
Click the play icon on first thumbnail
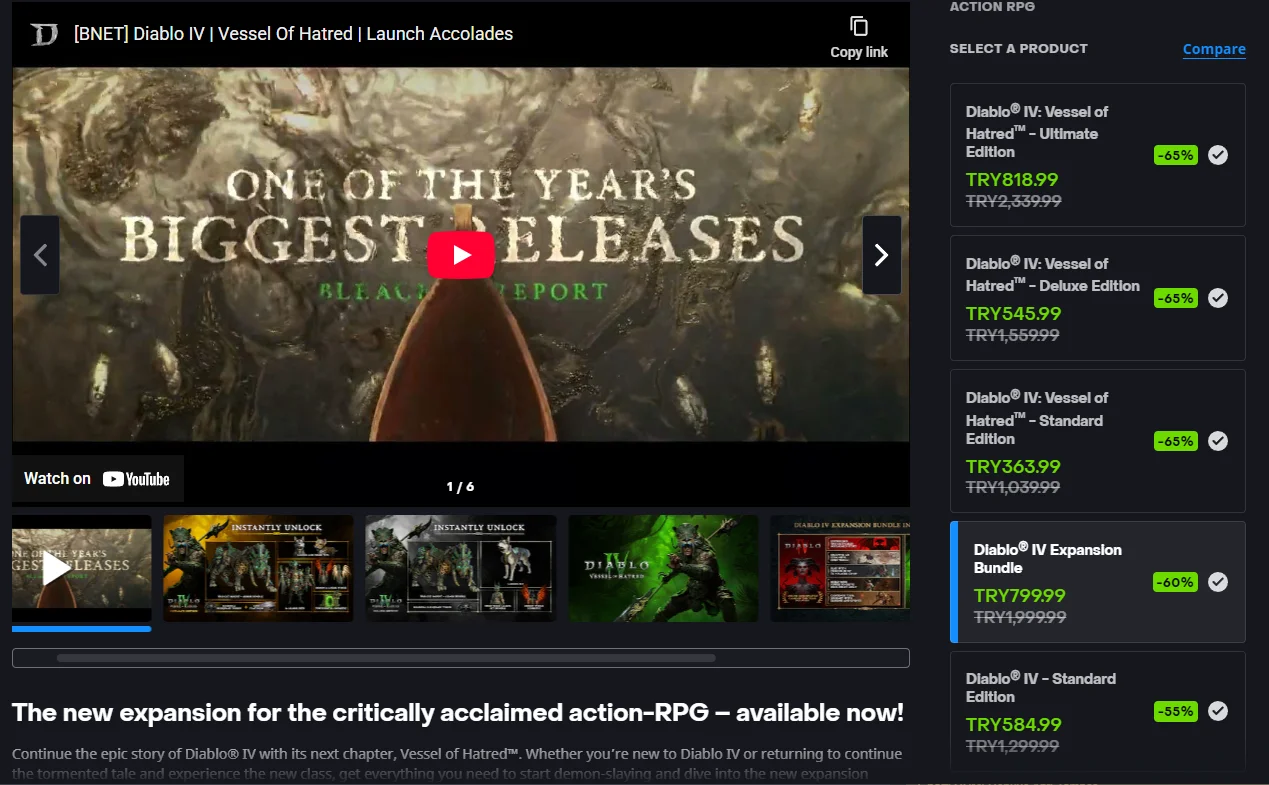[57, 568]
